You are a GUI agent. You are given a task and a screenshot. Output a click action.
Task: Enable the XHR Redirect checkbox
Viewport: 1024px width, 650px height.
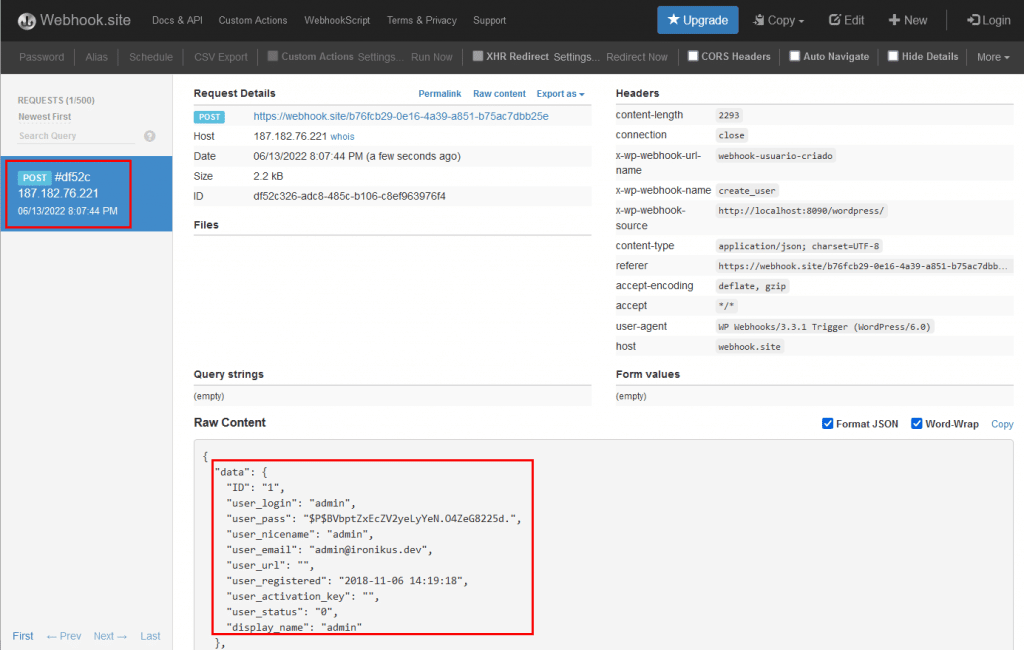click(478, 56)
